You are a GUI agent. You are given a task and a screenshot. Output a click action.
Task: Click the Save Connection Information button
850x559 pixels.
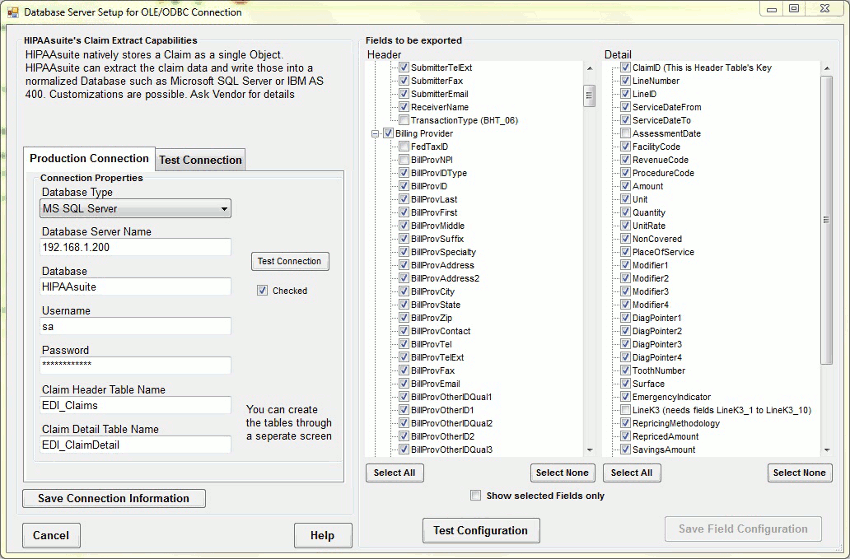(x=114, y=498)
